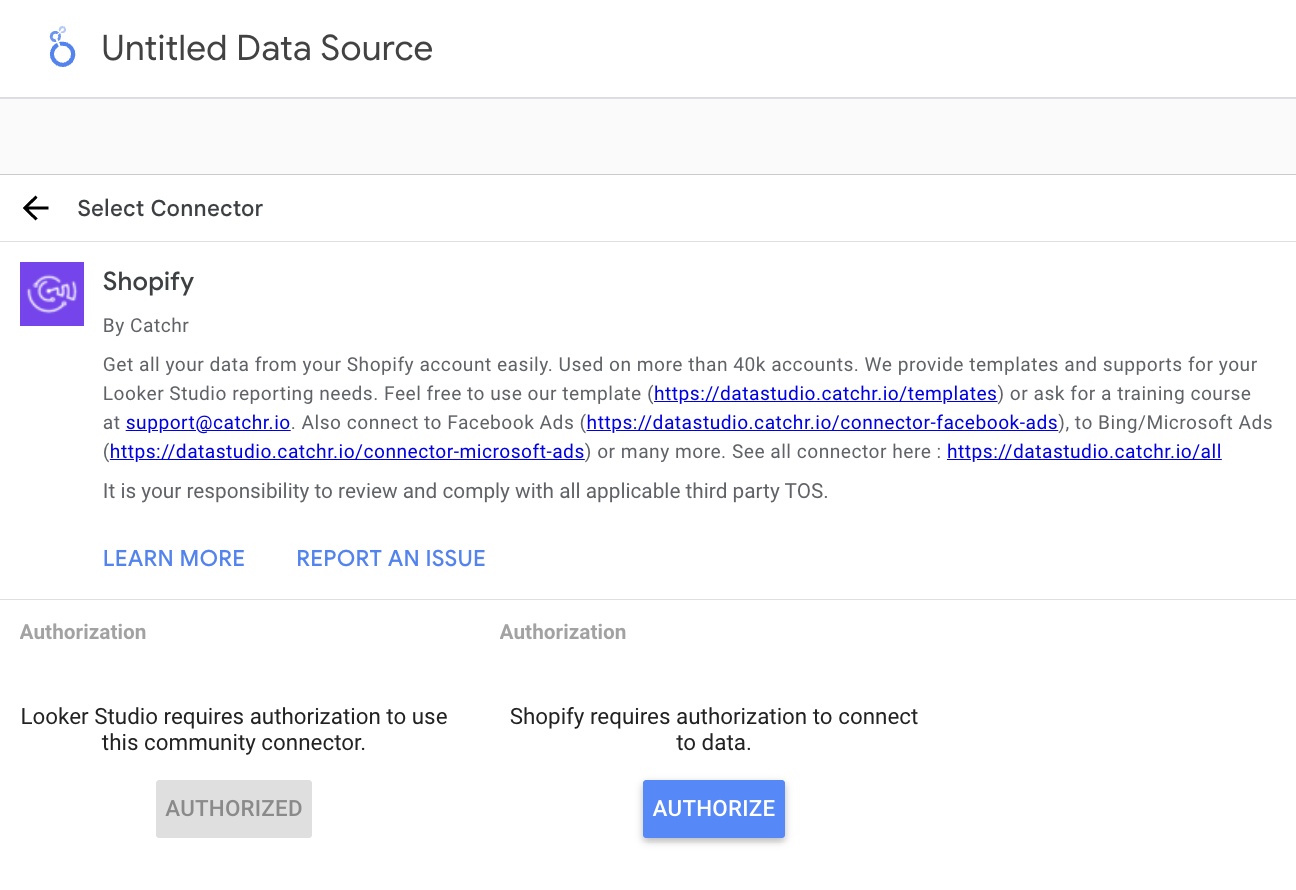Open the Microsoft Ads connector link
The width and height of the screenshot is (1296, 890).
(x=345, y=451)
